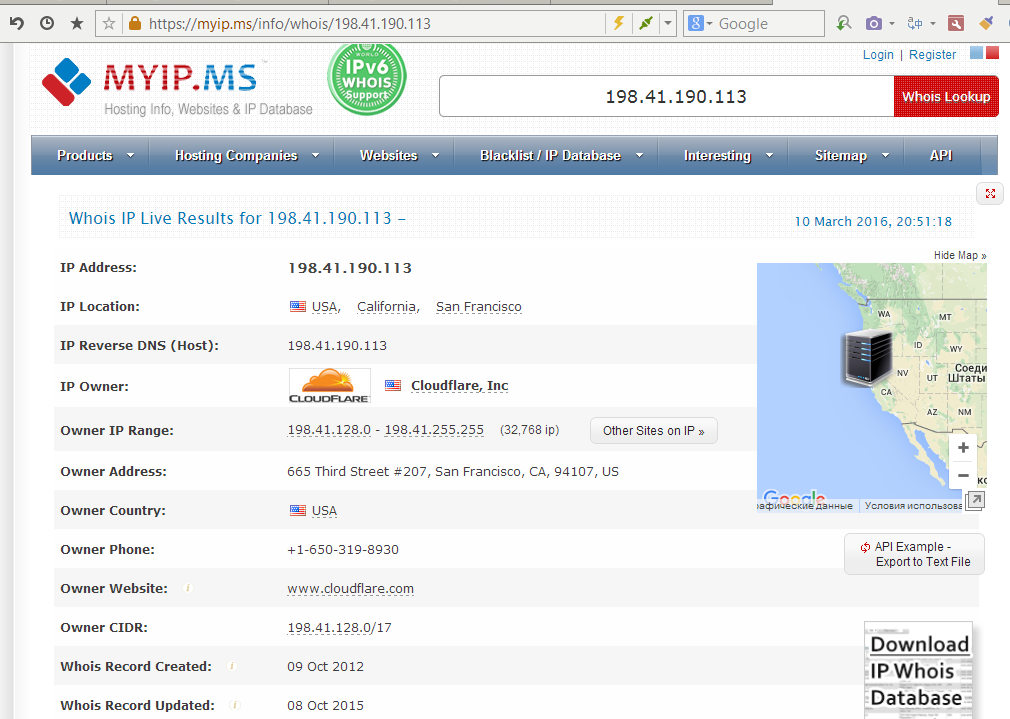Expand the Products menu dropdown
Image resolution: width=1010 pixels, height=719 pixels.
[90, 155]
